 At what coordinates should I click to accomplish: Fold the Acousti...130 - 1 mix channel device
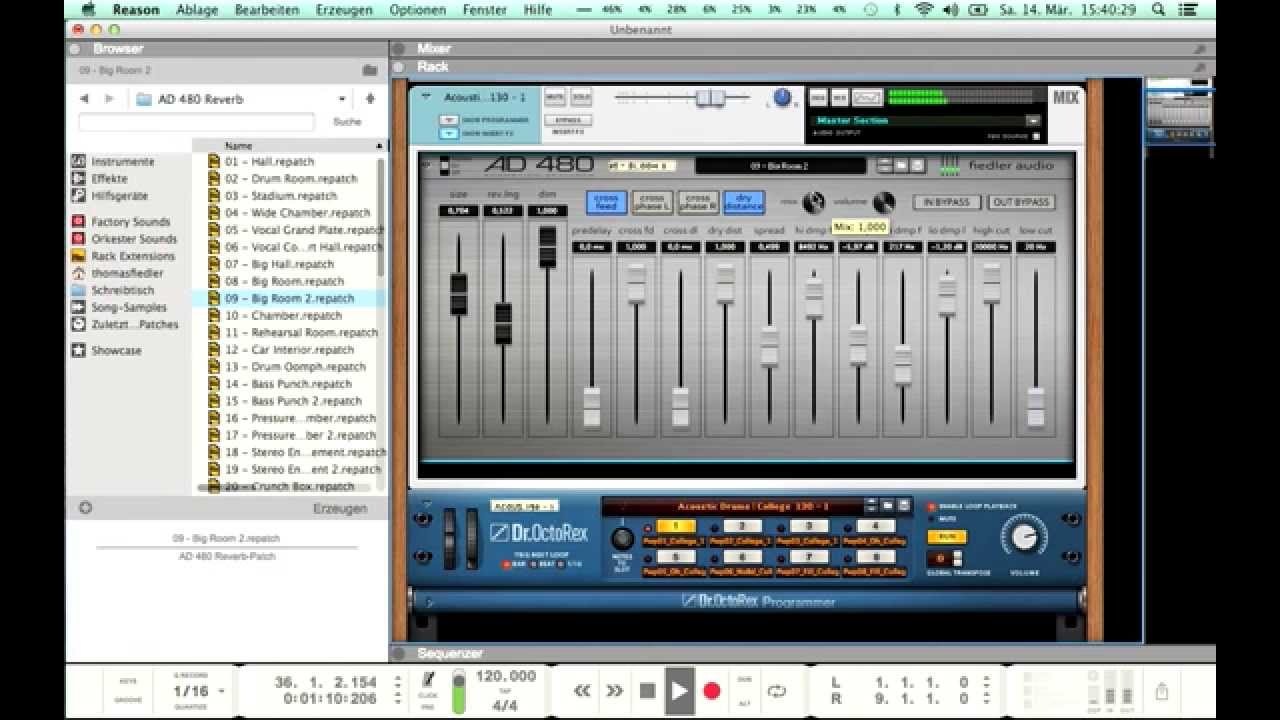(426, 97)
